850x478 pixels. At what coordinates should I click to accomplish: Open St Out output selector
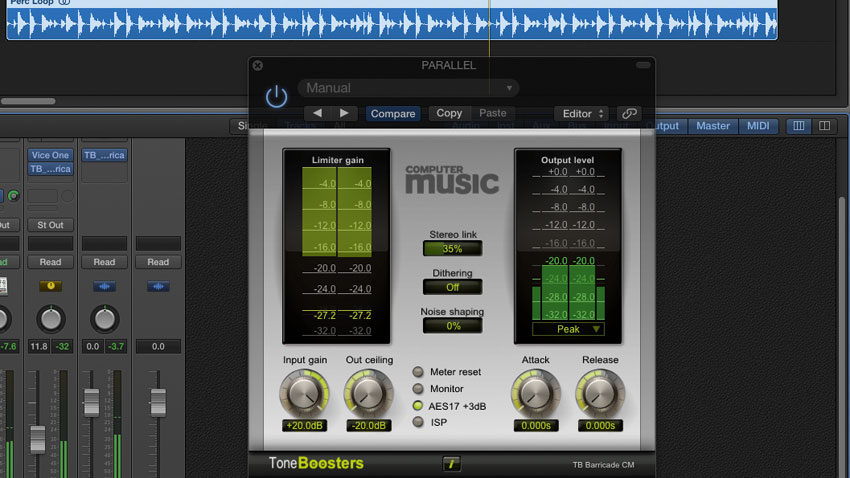[50, 225]
